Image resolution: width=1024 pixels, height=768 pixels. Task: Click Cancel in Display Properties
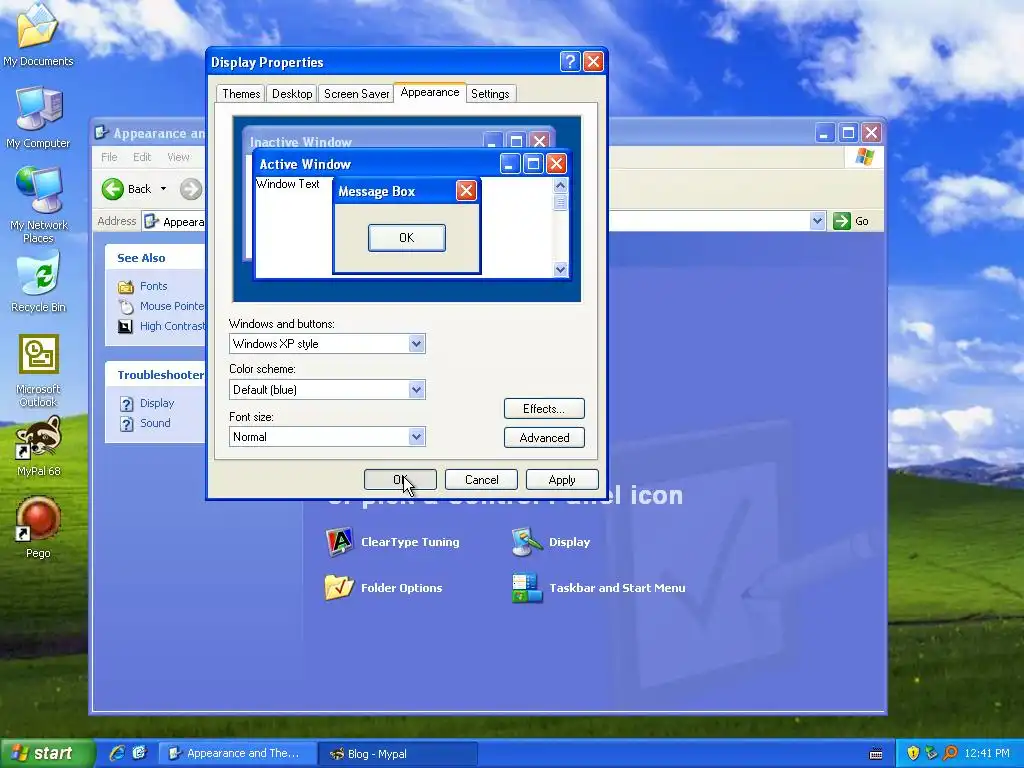(481, 479)
